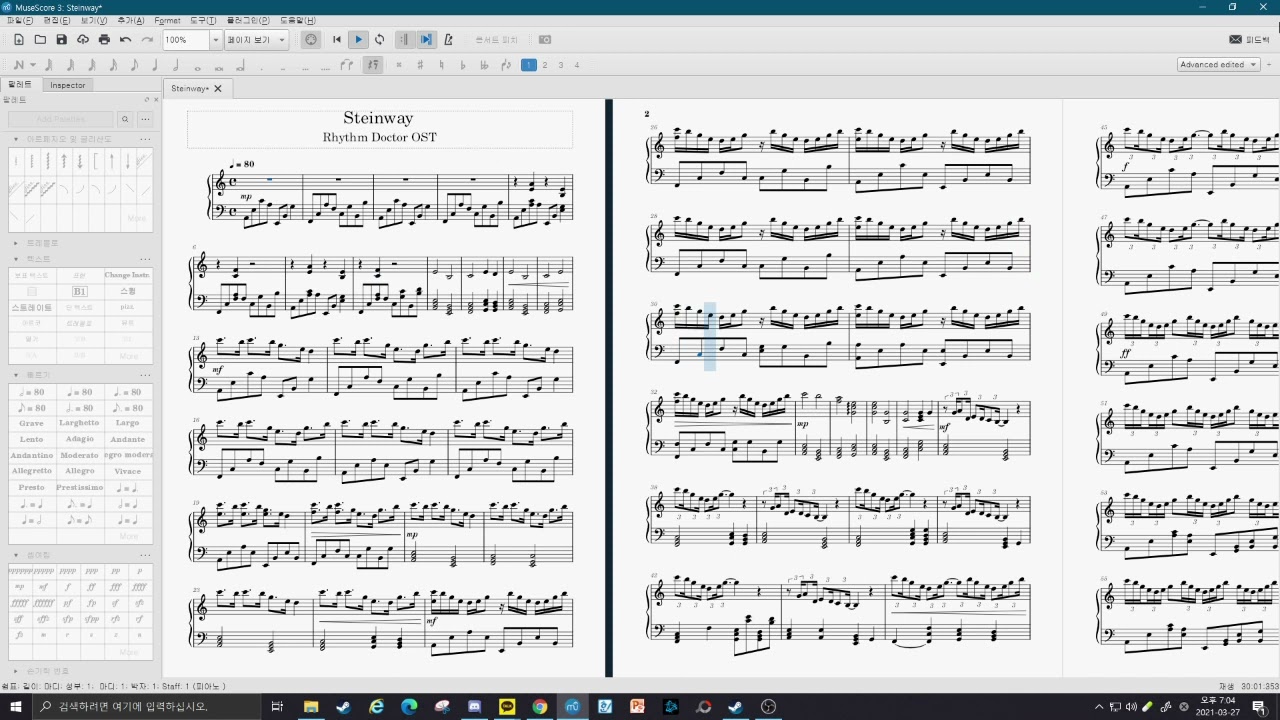Image resolution: width=1280 pixels, height=720 pixels.
Task: Toggle the rest input button
Action: click(373, 65)
